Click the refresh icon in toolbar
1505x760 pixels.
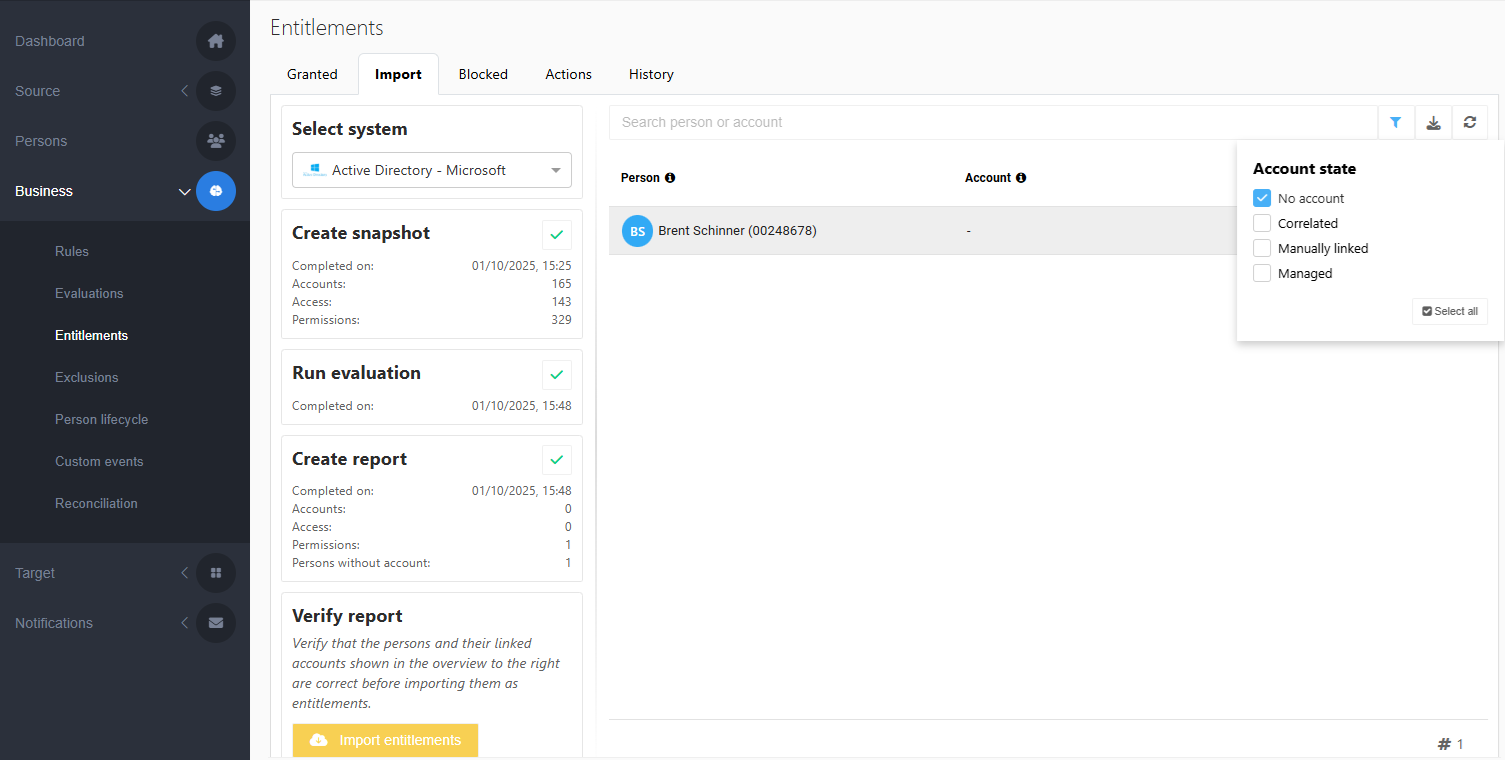click(x=1469, y=122)
